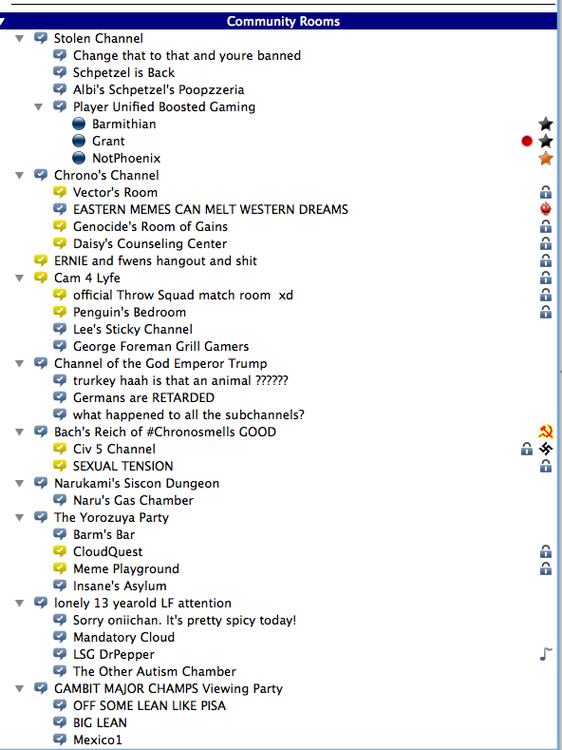
Task: Collapse The Yorozuya Party channel
Action: 20,518
